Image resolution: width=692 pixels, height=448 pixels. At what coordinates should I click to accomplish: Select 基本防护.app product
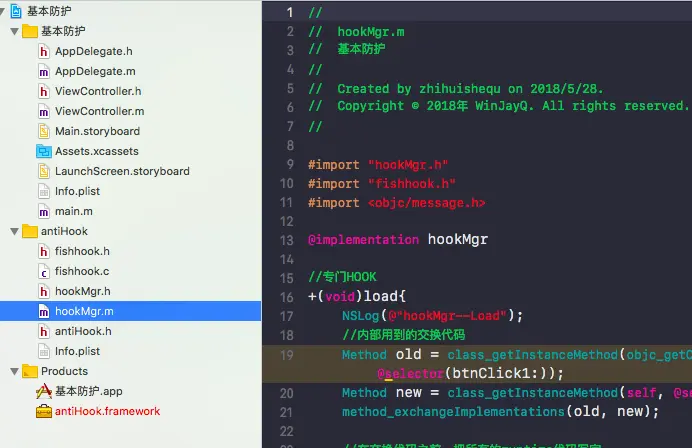coord(89,392)
